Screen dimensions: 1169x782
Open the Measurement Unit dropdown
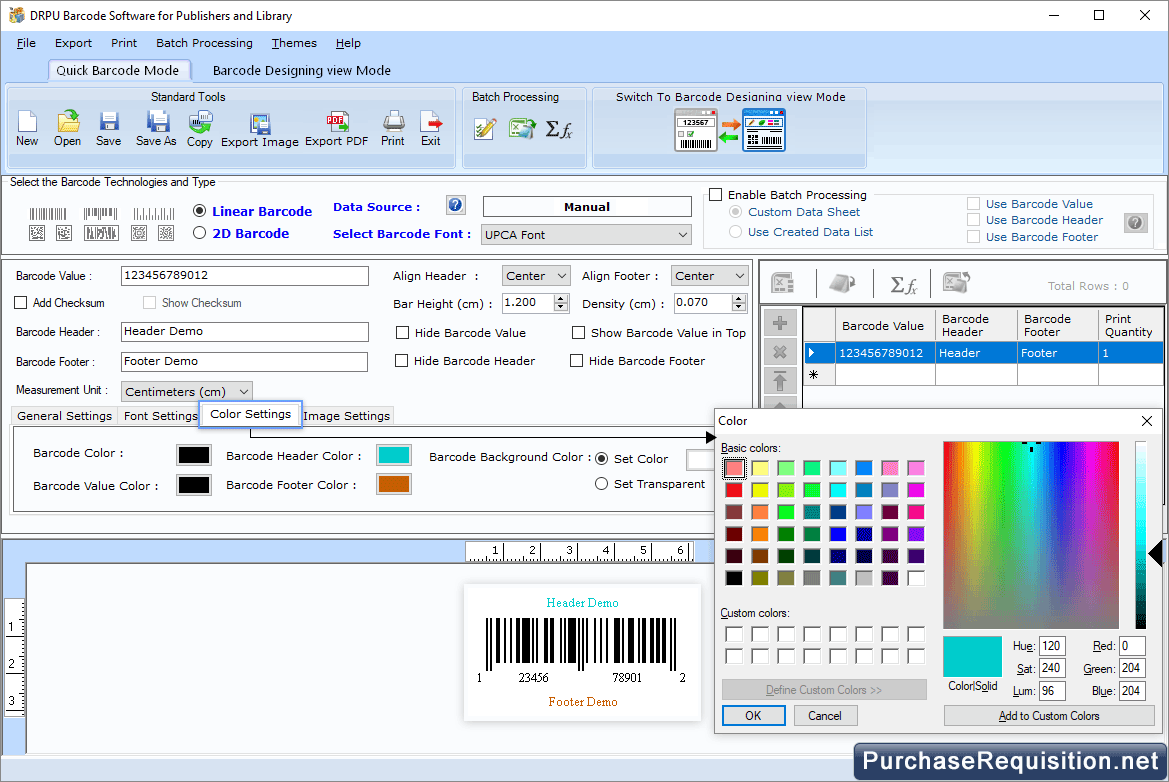coord(186,391)
